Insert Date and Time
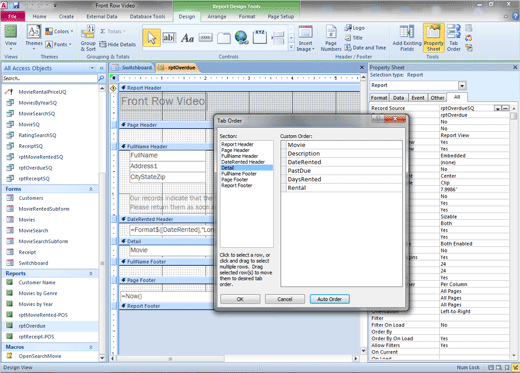Viewport: 520px width, 373px height. point(365,48)
